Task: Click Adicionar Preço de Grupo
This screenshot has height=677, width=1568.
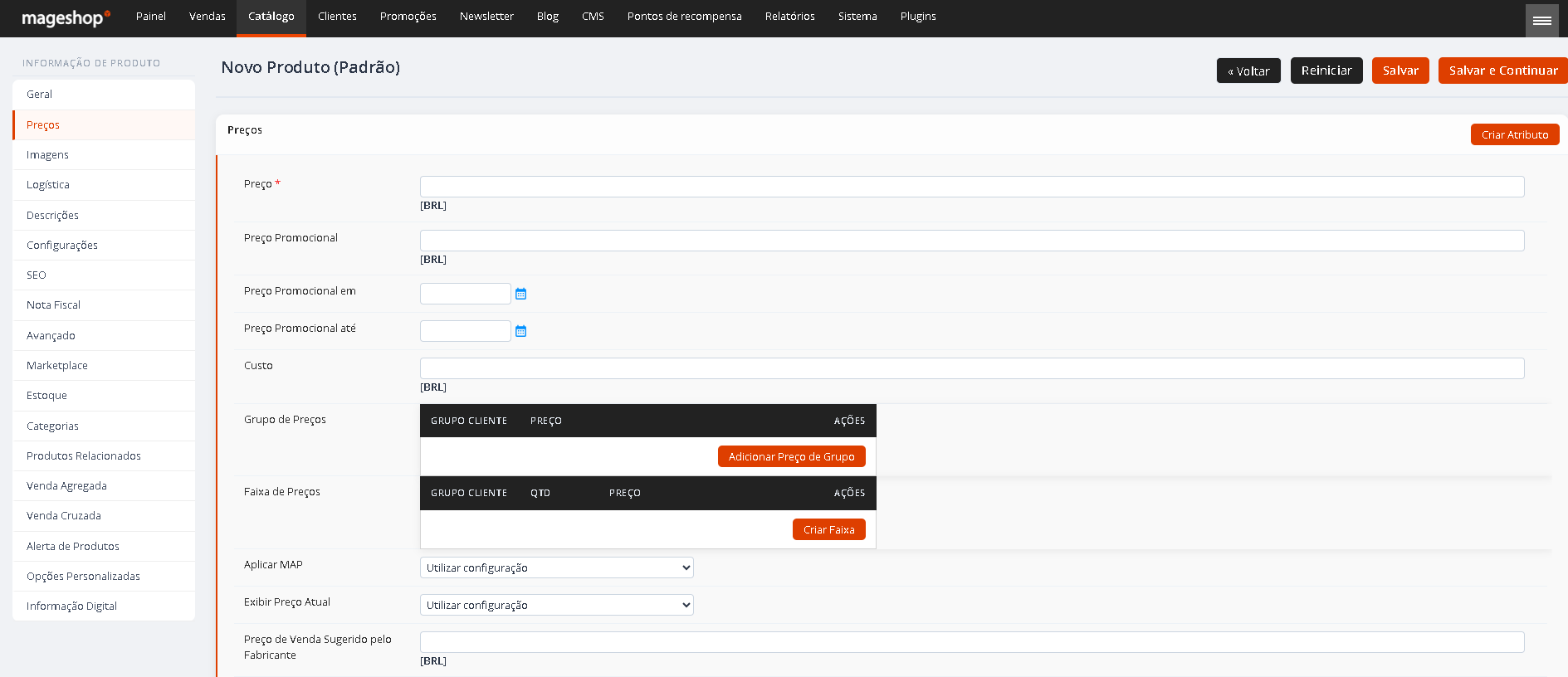Action: pyautogui.click(x=791, y=456)
